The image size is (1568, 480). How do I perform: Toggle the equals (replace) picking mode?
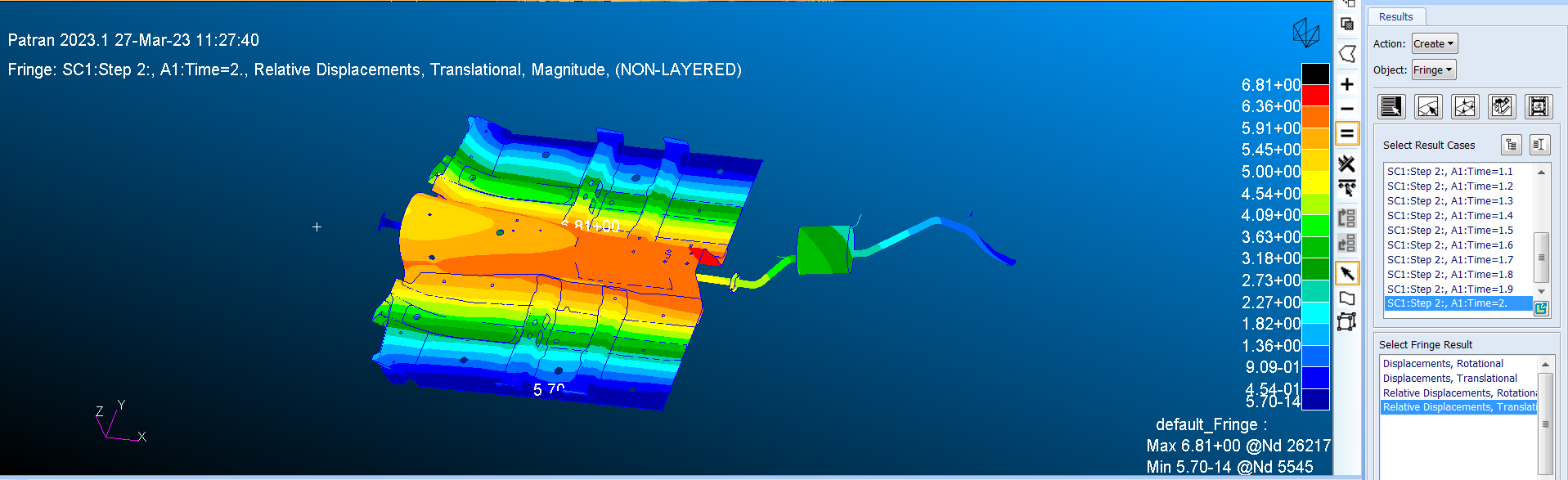[1347, 133]
